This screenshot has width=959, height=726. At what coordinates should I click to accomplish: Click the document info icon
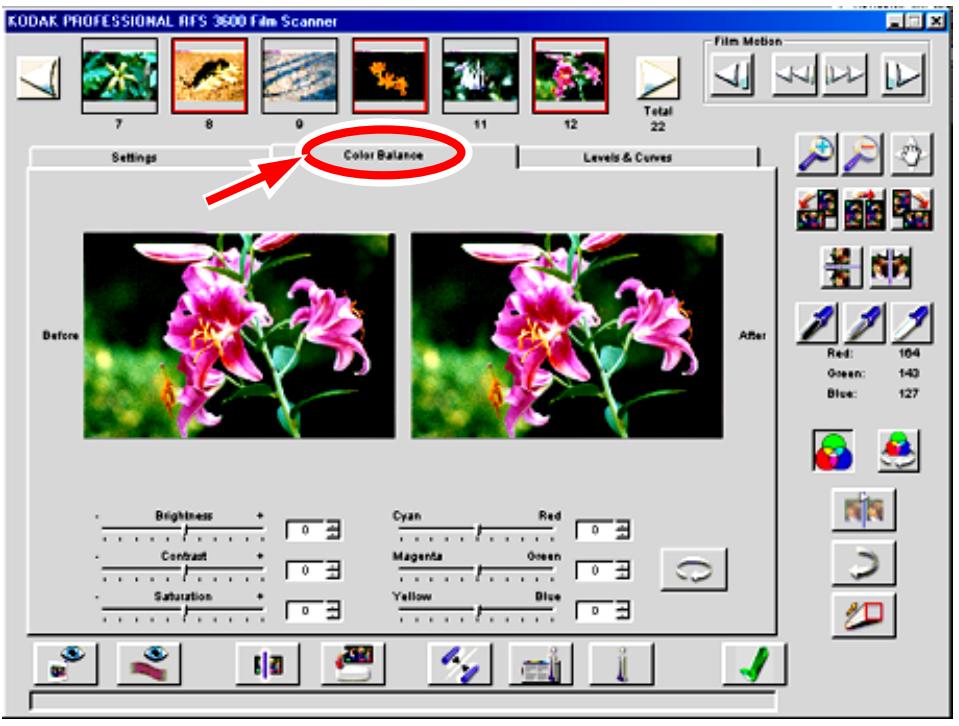541,664
